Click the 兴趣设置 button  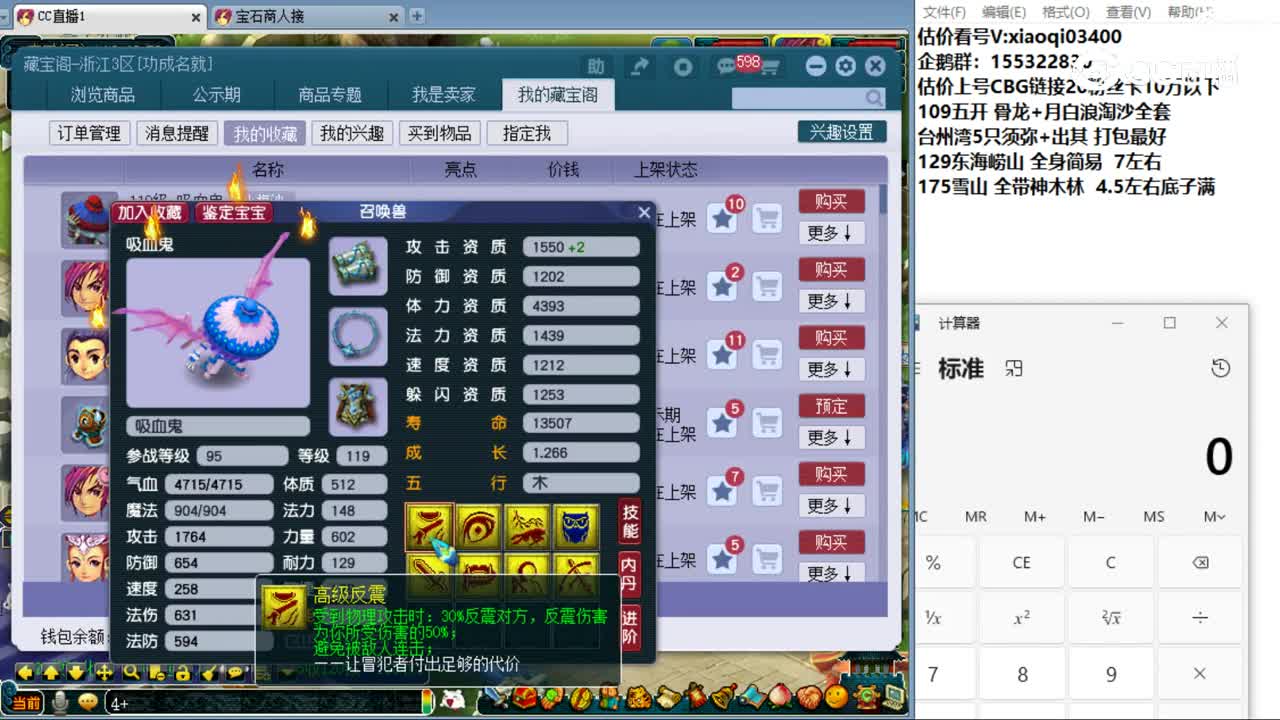pos(841,132)
